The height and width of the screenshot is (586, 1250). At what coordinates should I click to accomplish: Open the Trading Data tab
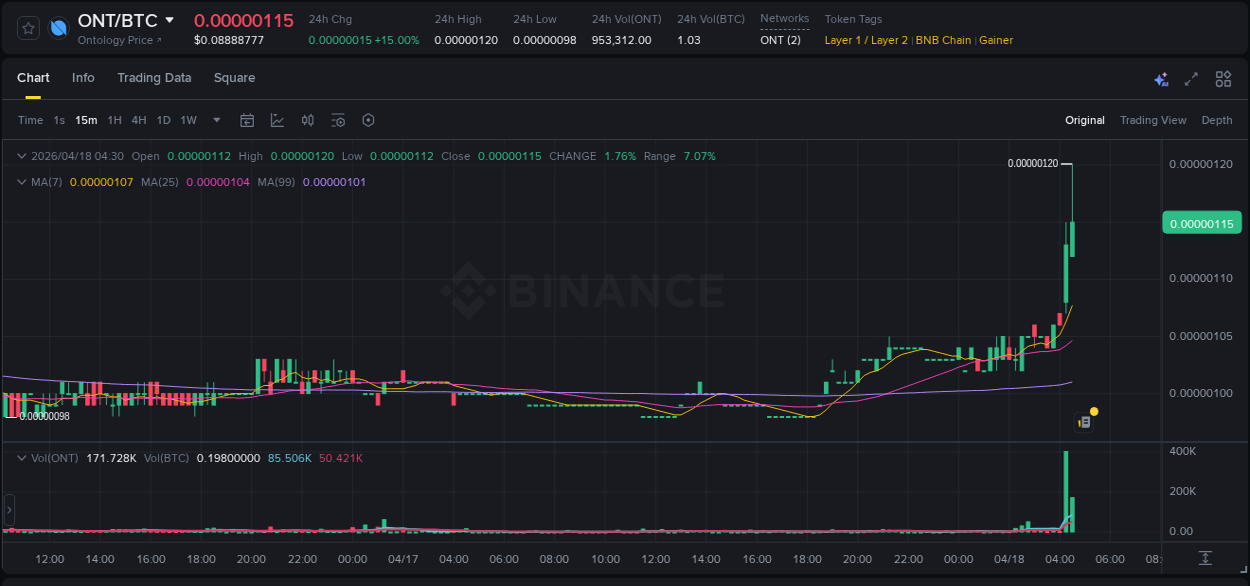[154, 78]
